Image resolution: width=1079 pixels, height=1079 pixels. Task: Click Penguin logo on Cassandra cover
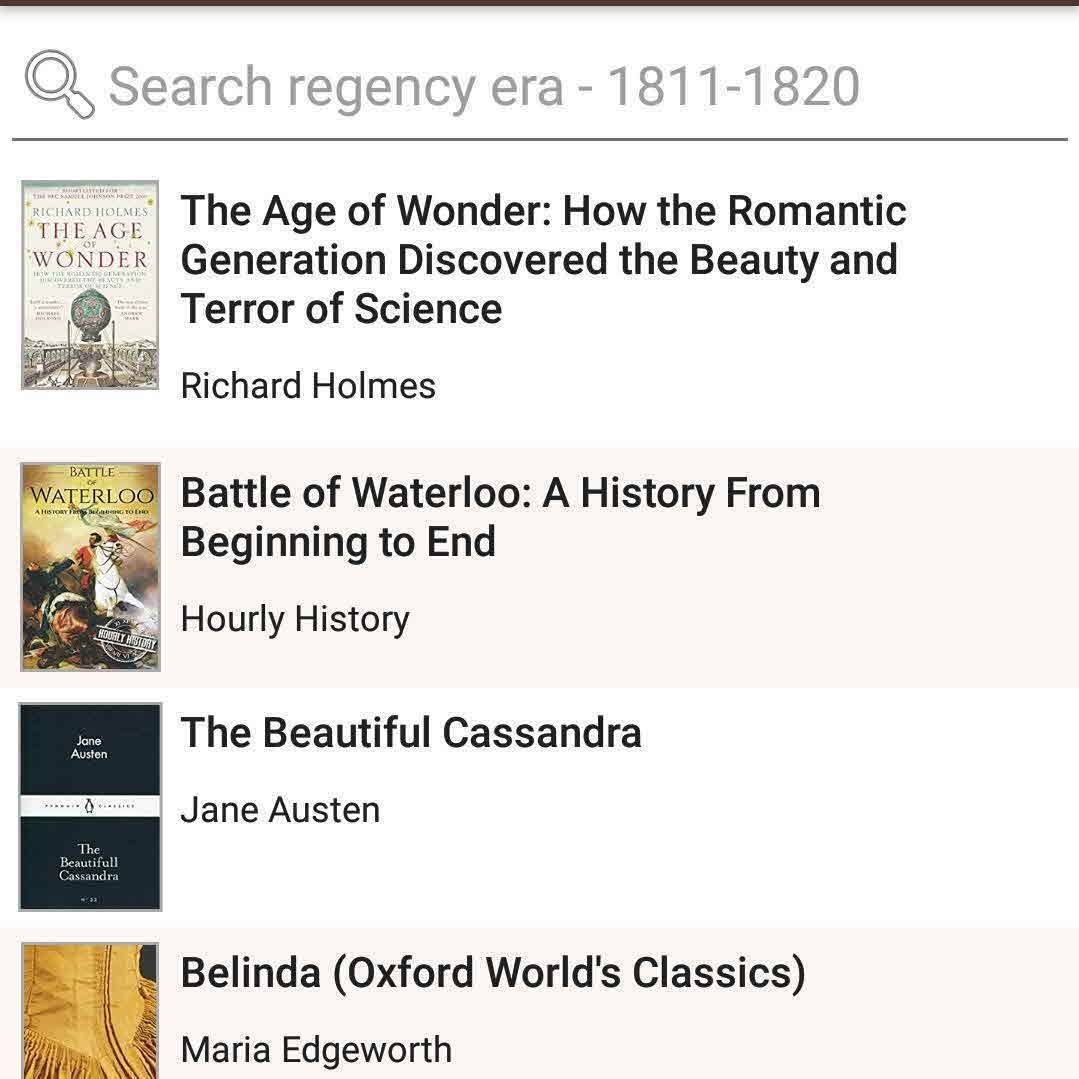click(x=90, y=803)
